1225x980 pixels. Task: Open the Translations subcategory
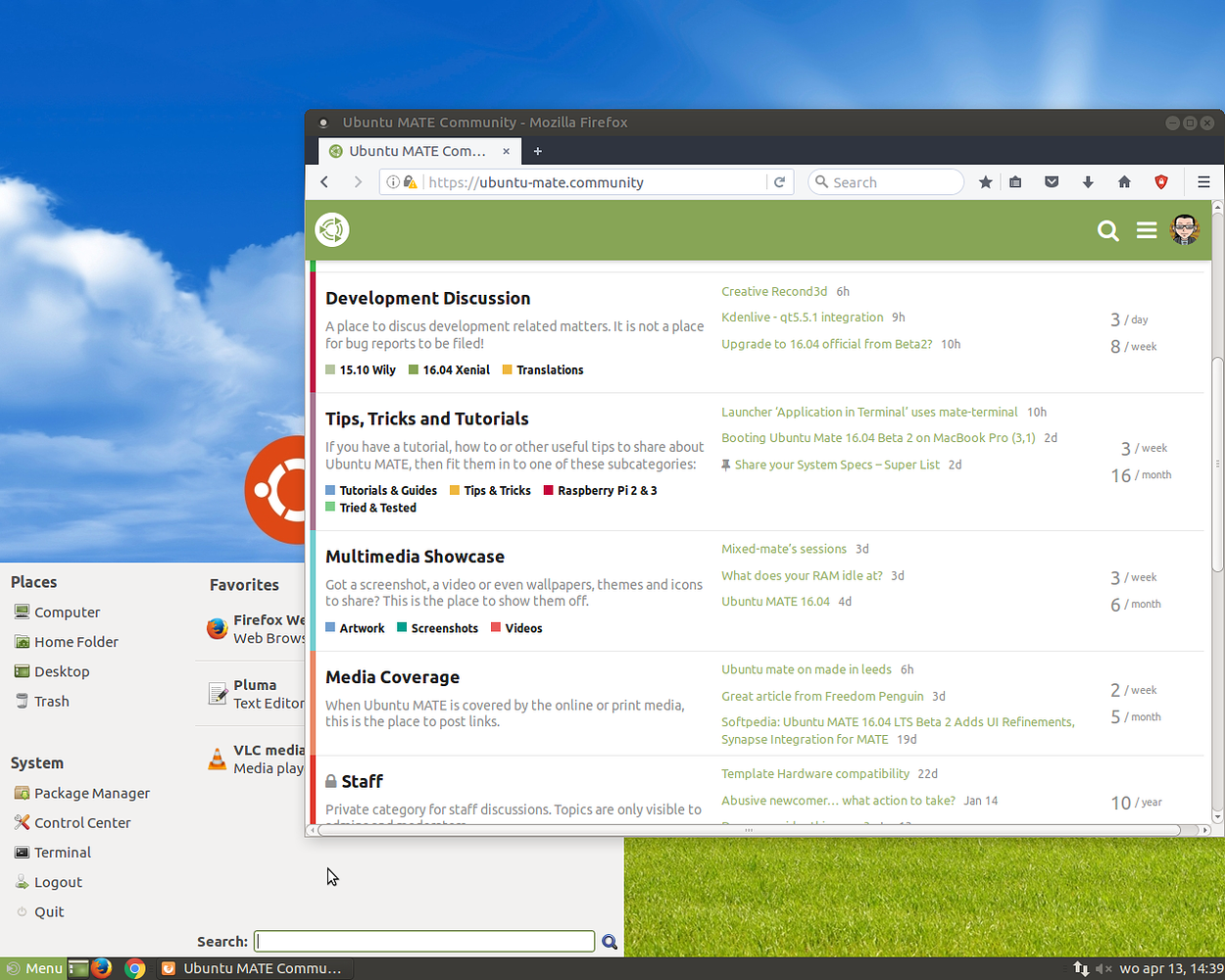pos(543,370)
